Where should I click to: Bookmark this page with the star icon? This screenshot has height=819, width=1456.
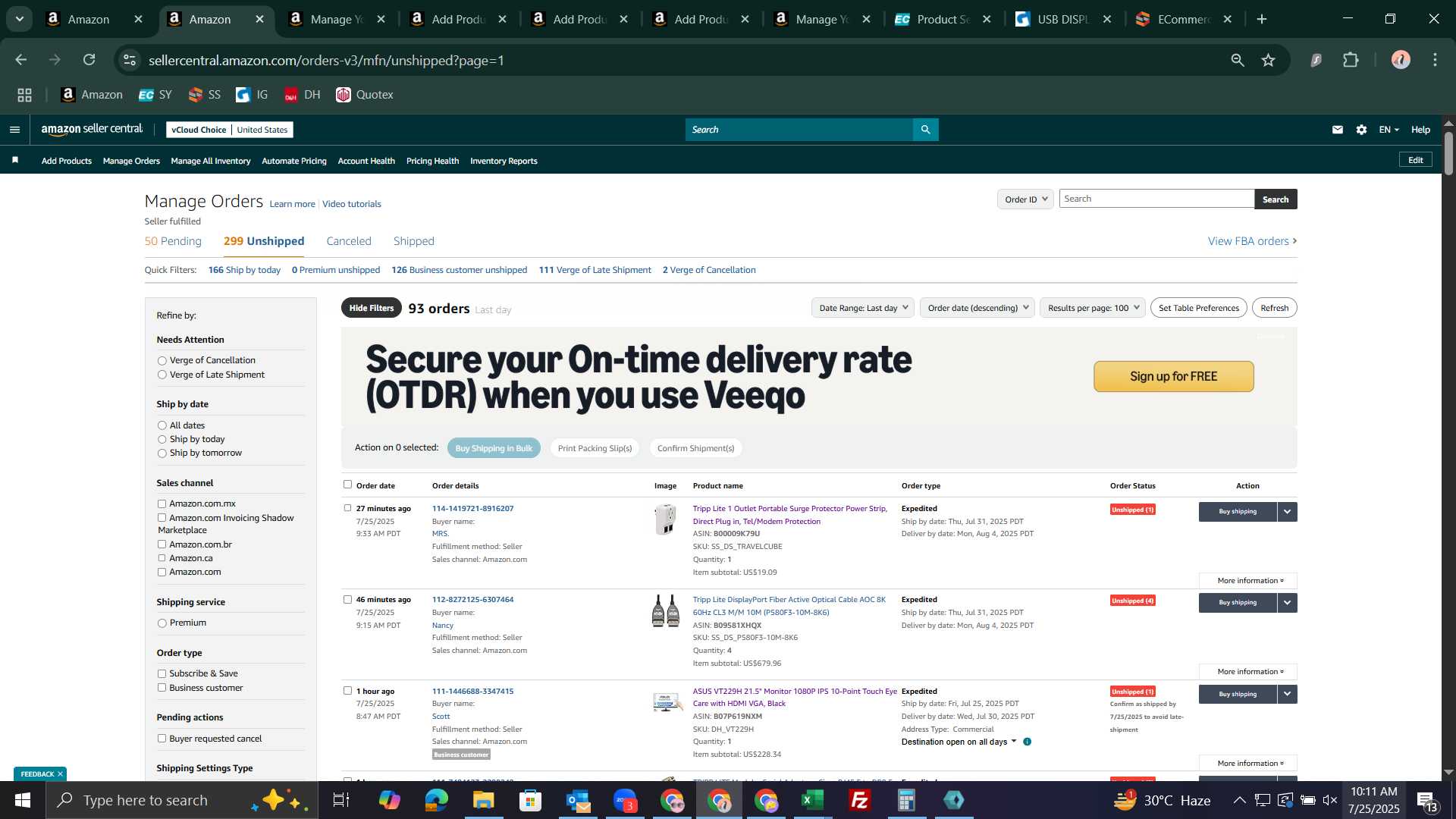click(x=1268, y=60)
